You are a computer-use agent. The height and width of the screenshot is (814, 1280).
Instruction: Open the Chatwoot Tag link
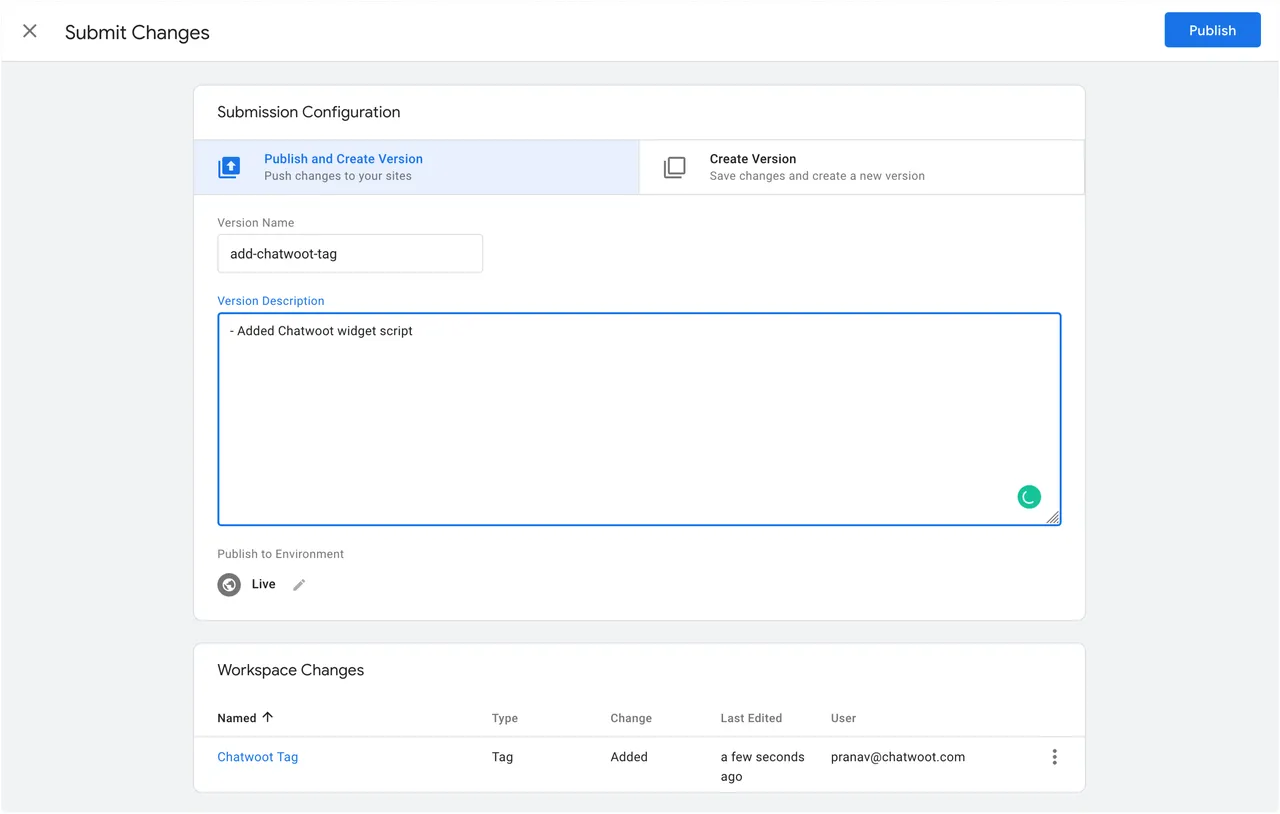point(258,757)
